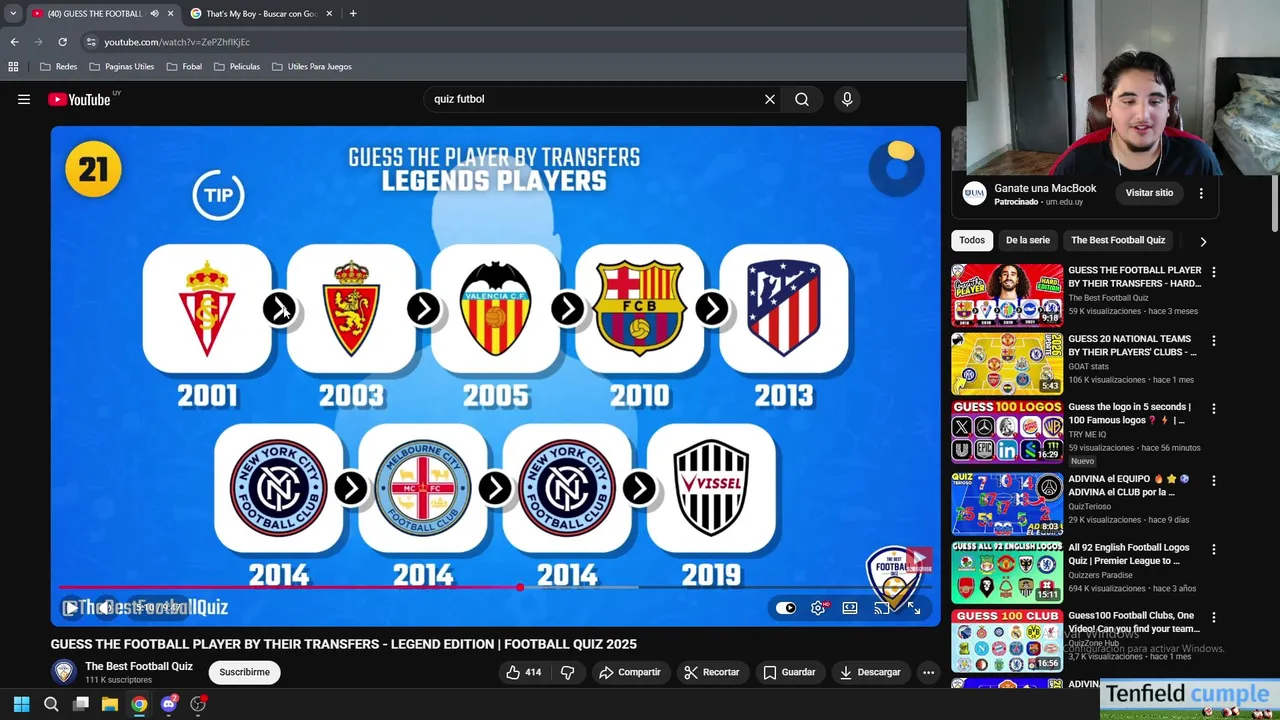Open The Best Football Quiz channel avatar
This screenshot has height=720, width=1280.
[64, 672]
